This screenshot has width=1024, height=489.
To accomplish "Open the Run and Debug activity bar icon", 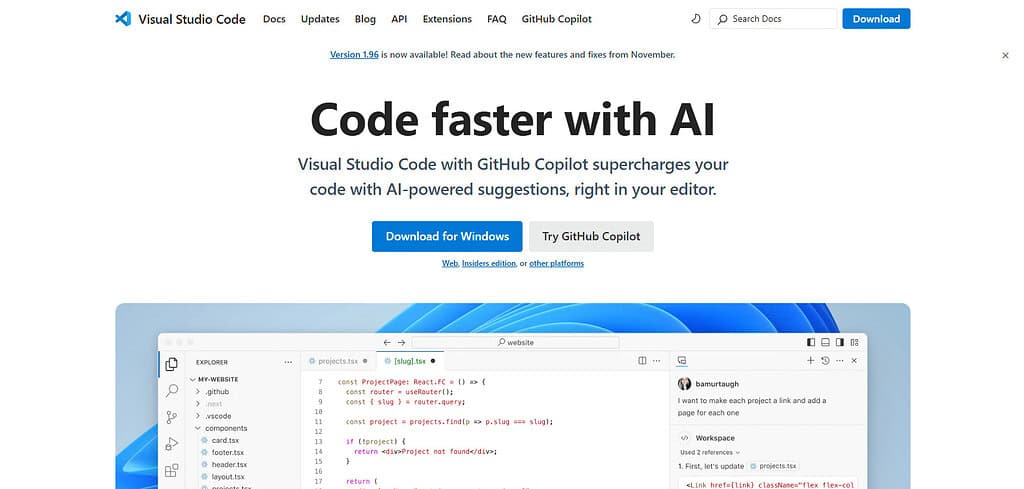I will tap(172, 444).
